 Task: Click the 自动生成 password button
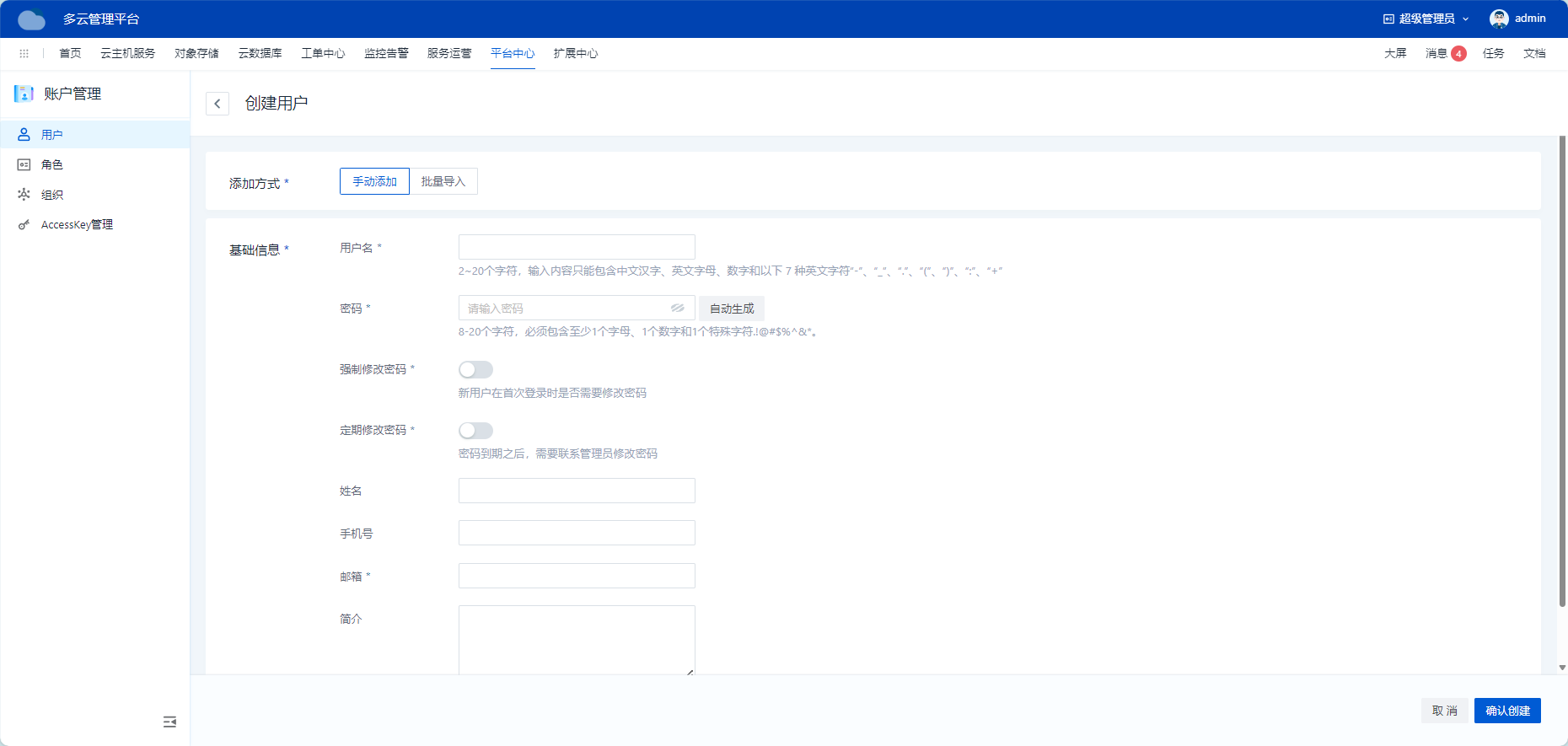(732, 309)
